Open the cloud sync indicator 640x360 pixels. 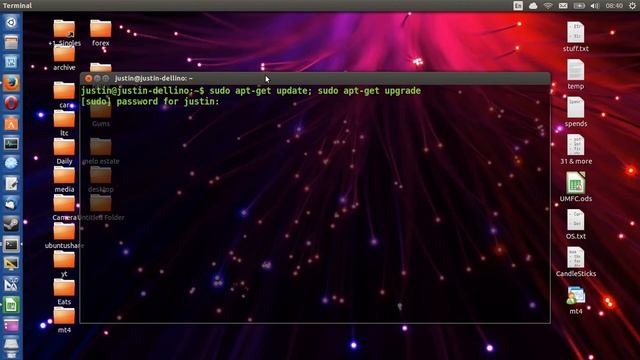tap(533, 5)
